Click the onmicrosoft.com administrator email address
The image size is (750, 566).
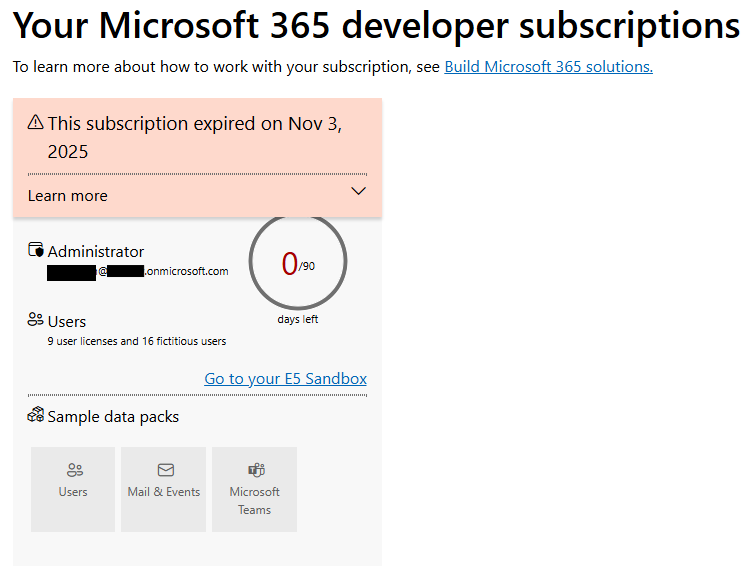(138, 271)
